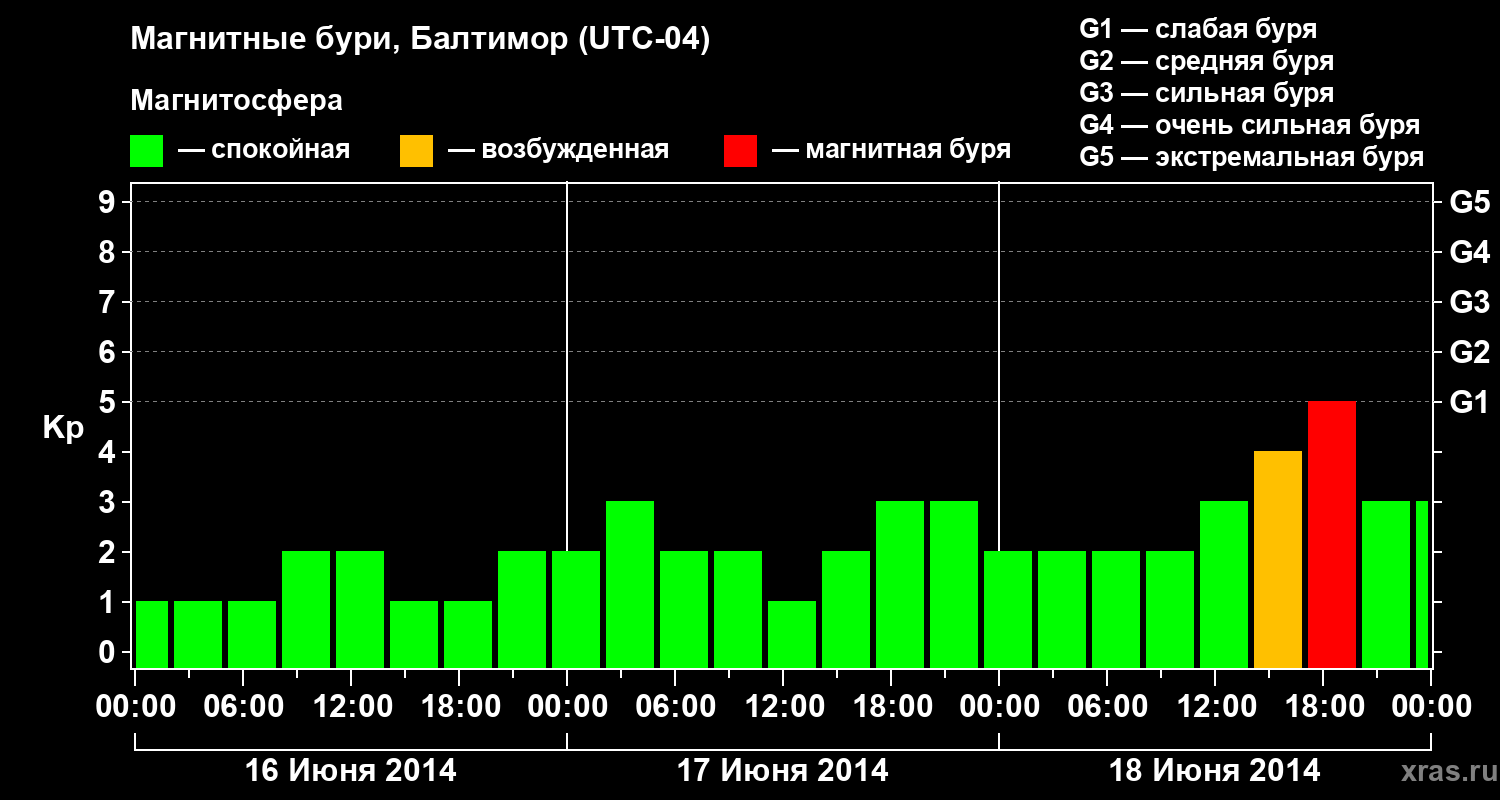
Task: Select the only Kp 1 bar on 17 June
Action: coord(792,635)
